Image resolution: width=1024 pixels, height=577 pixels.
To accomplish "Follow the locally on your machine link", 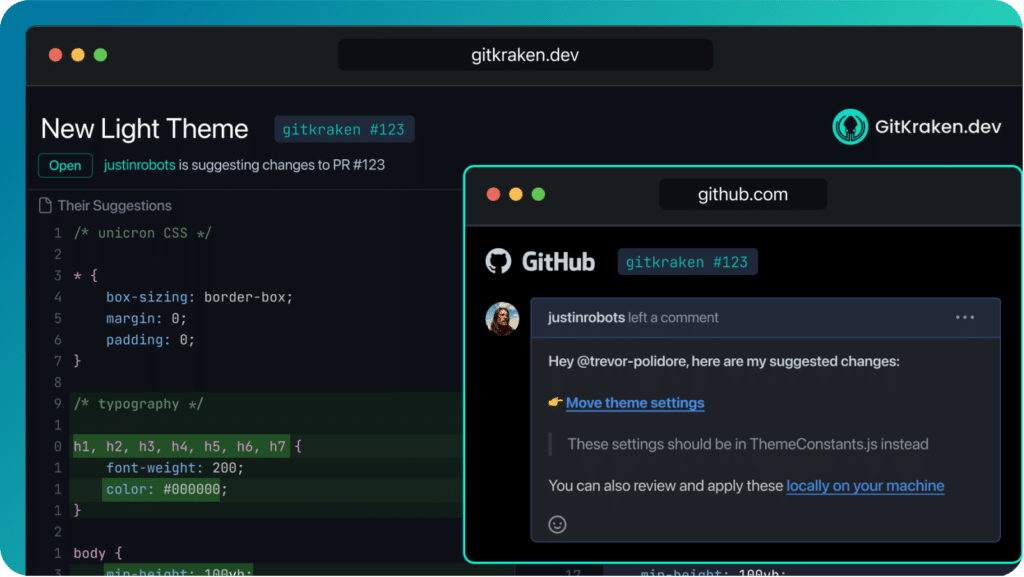I will 865,486.
